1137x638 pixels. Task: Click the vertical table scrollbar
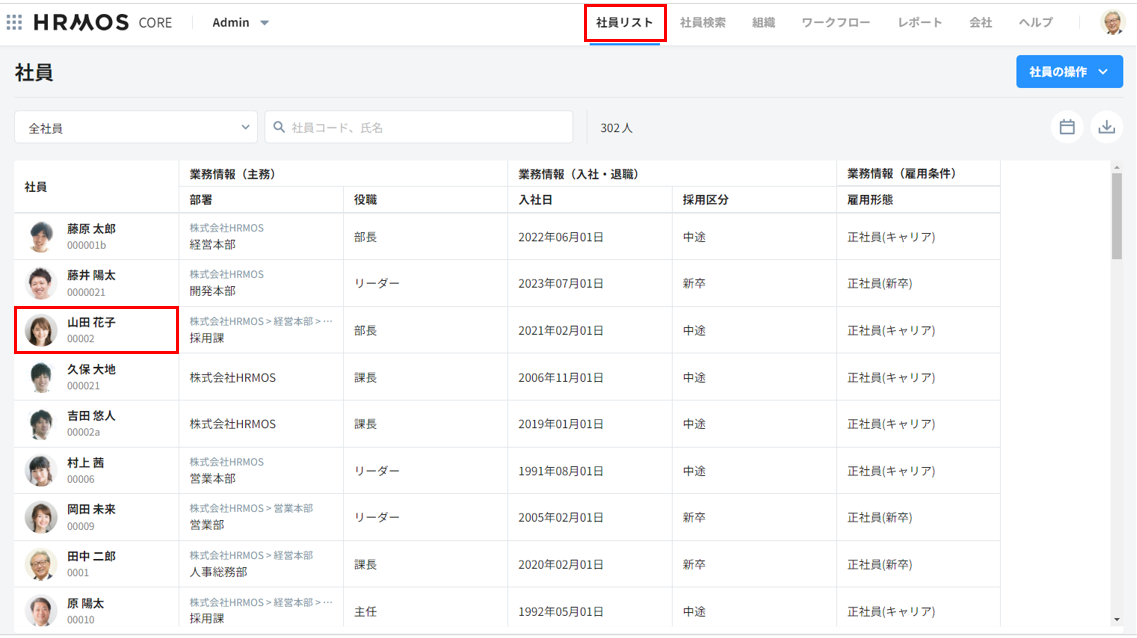tap(1116, 215)
